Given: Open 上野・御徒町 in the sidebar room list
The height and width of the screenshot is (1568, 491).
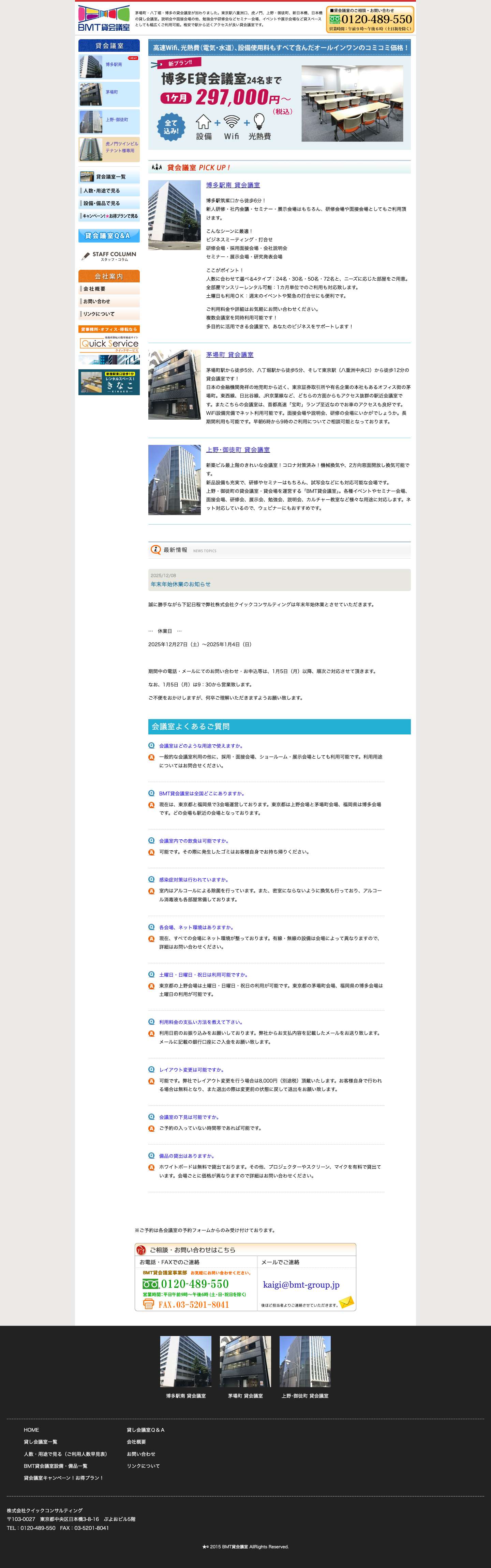Looking at the screenshot, I should click(x=109, y=122).
